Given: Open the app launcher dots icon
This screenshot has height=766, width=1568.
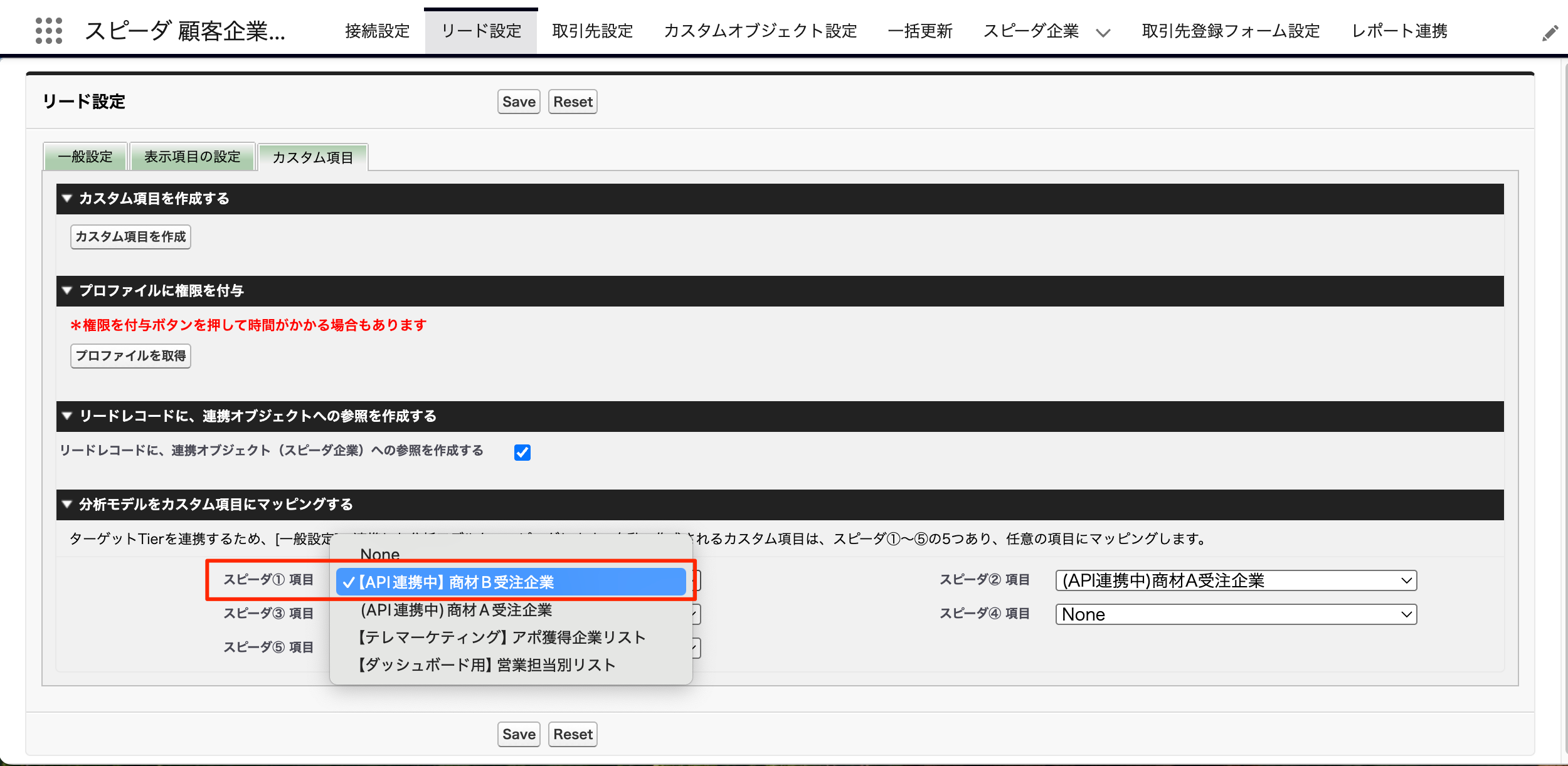Looking at the screenshot, I should pyautogui.click(x=49, y=31).
